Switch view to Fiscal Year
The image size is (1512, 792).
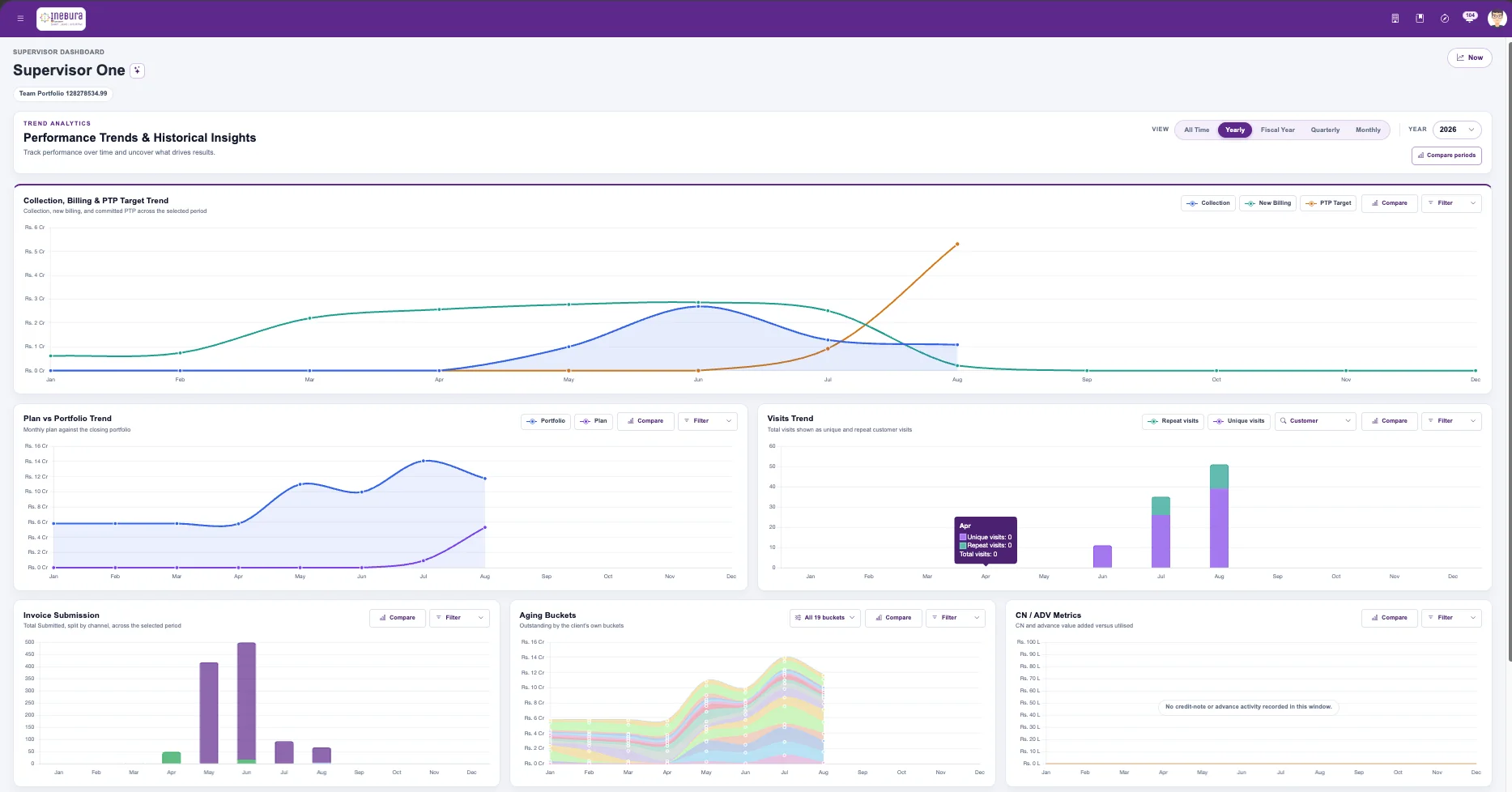1277,130
